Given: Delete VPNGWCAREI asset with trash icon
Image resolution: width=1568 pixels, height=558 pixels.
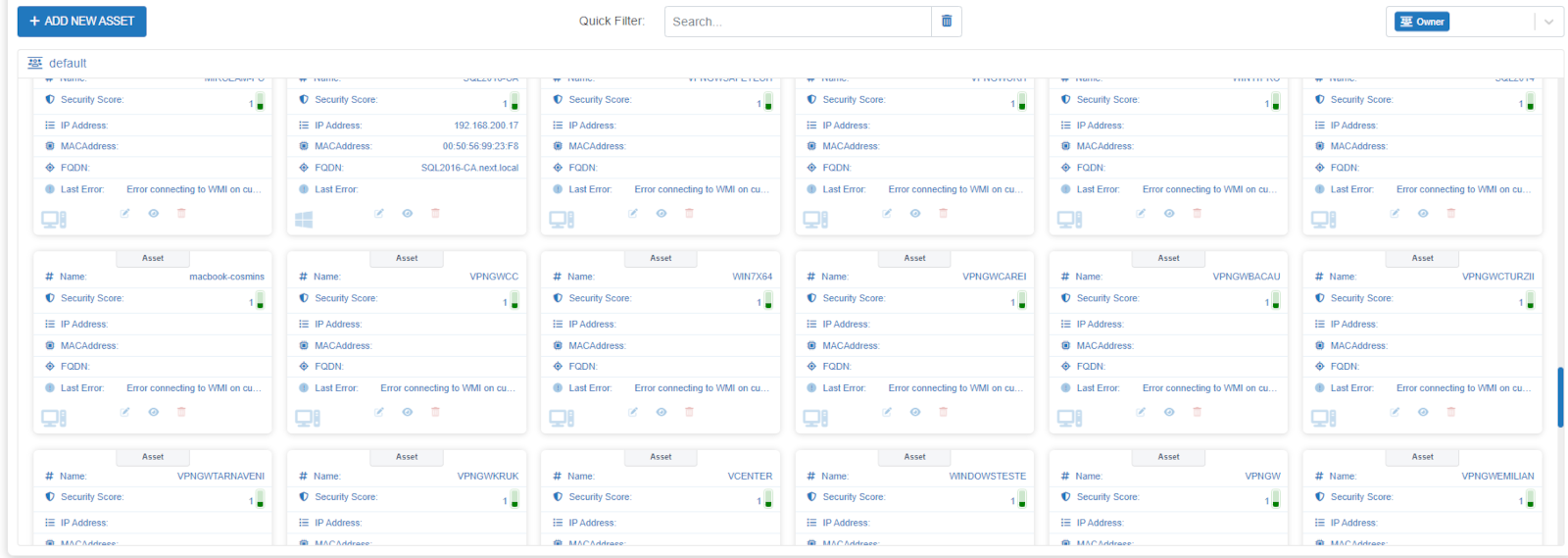Looking at the screenshot, I should tap(944, 412).
